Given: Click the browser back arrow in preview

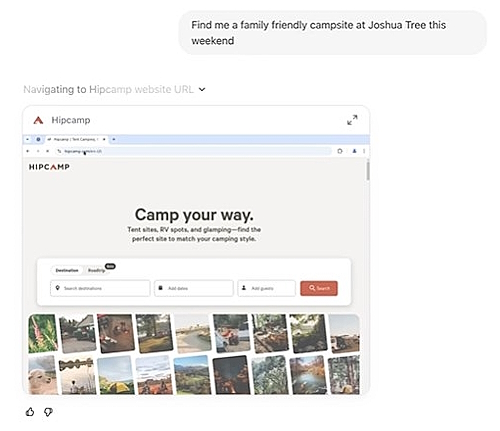Looking at the screenshot, I should pos(28,151).
